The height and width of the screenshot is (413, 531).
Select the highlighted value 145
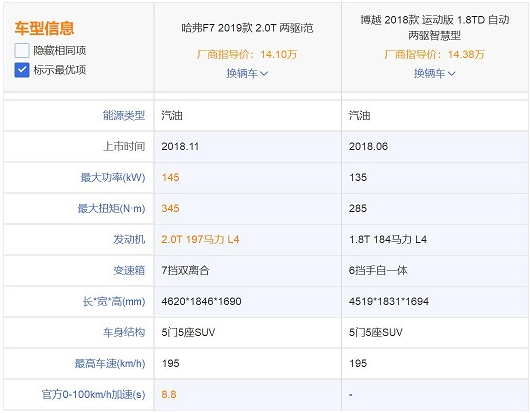pyautogui.click(x=170, y=177)
